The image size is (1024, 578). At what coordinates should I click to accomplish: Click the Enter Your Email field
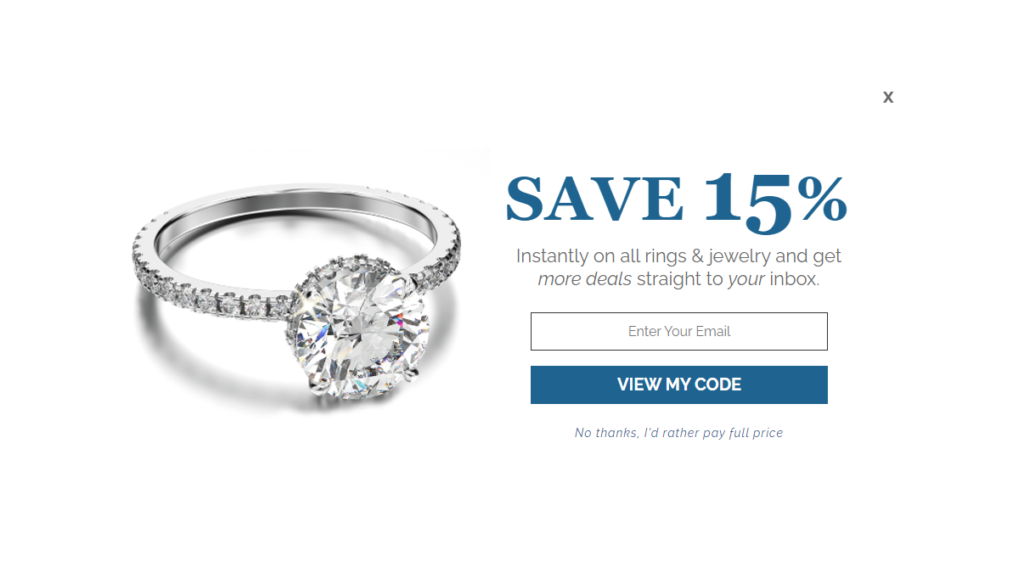tap(679, 331)
